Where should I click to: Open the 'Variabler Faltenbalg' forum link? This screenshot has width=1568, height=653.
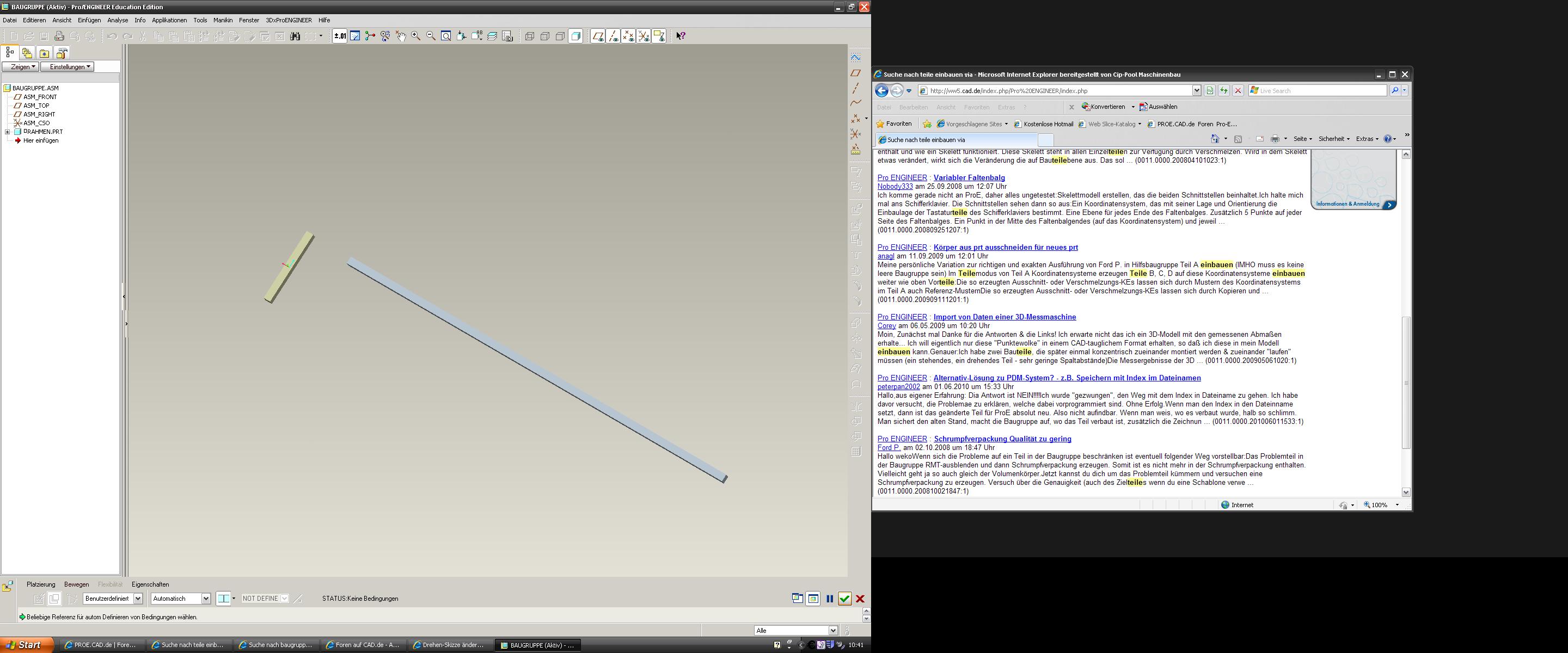click(x=969, y=178)
